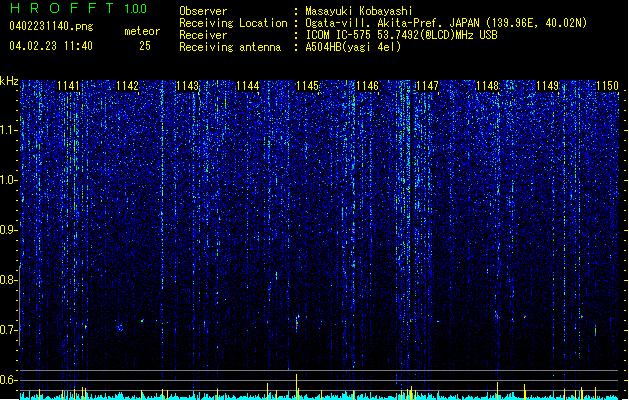Image resolution: width=629 pixels, height=400 pixels.
Task: Click the Ogata-vill. Akita-Pref. JAPAN location text
Action: (x=446, y=23)
